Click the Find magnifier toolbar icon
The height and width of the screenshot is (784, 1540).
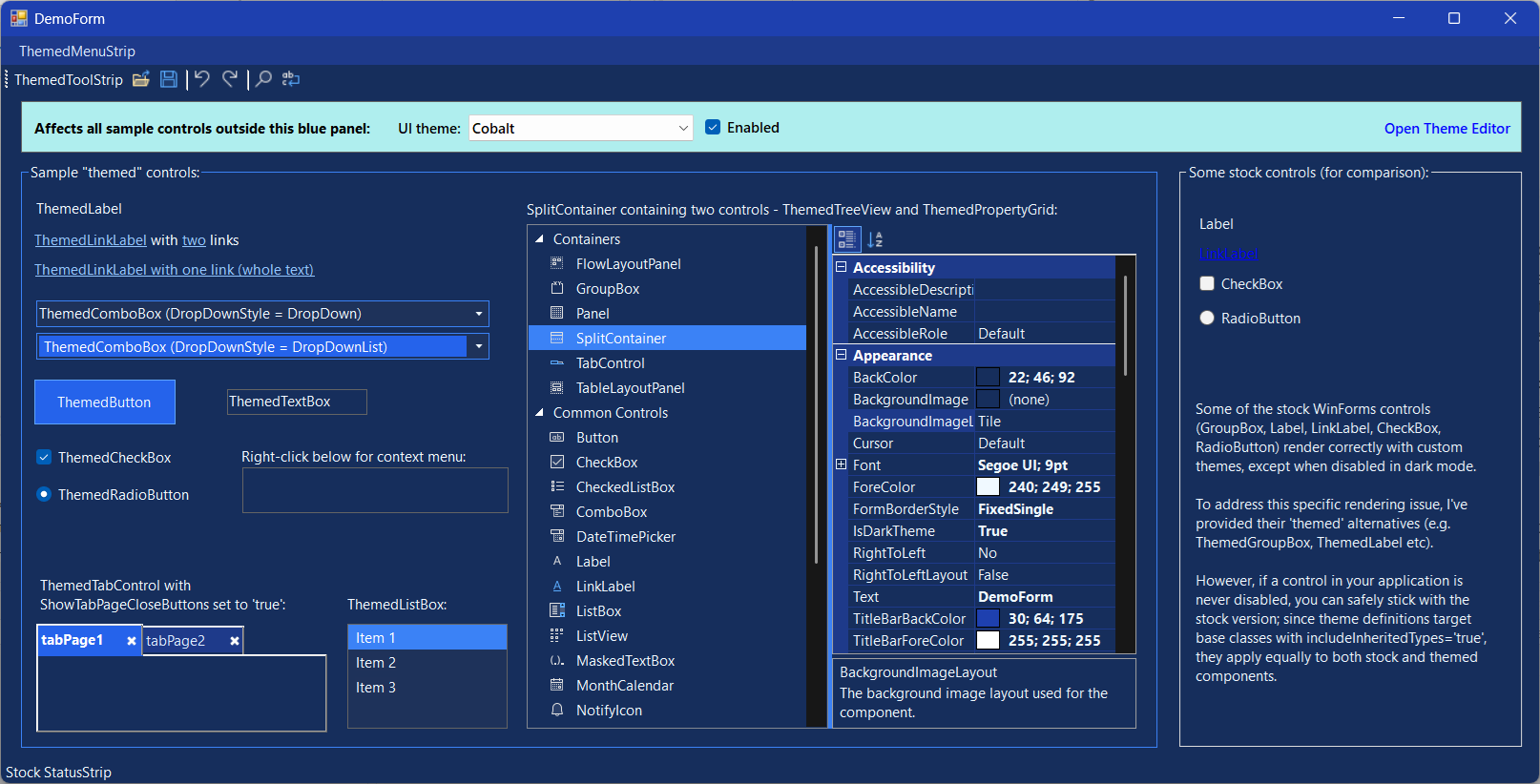(x=263, y=79)
